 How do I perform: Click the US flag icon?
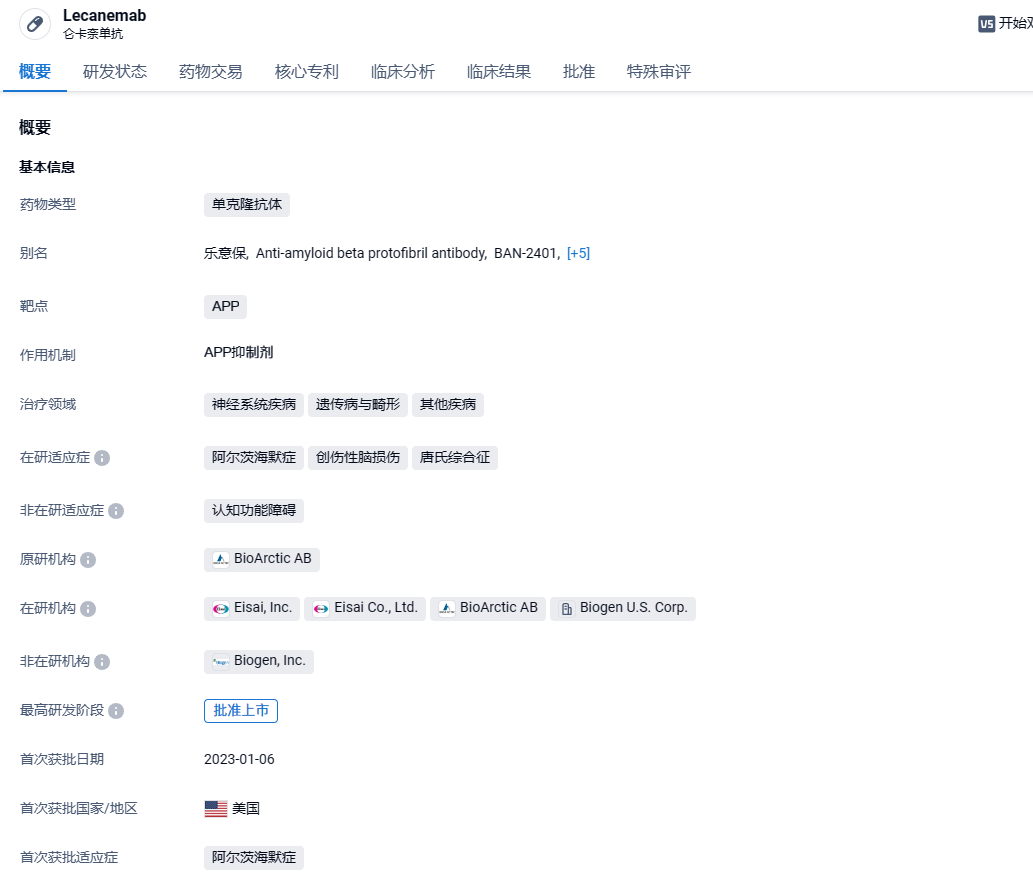tap(216, 809)
